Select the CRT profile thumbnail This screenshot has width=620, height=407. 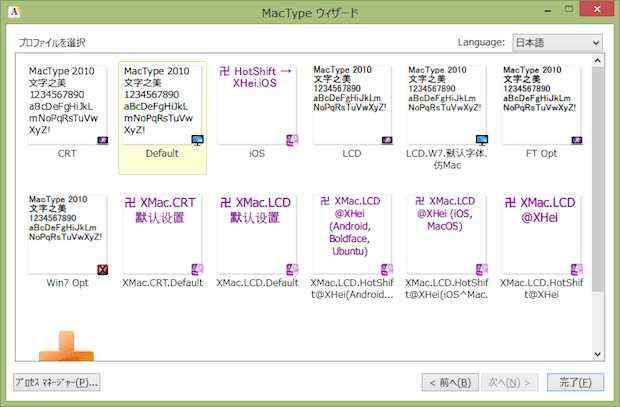click(67, 105)
